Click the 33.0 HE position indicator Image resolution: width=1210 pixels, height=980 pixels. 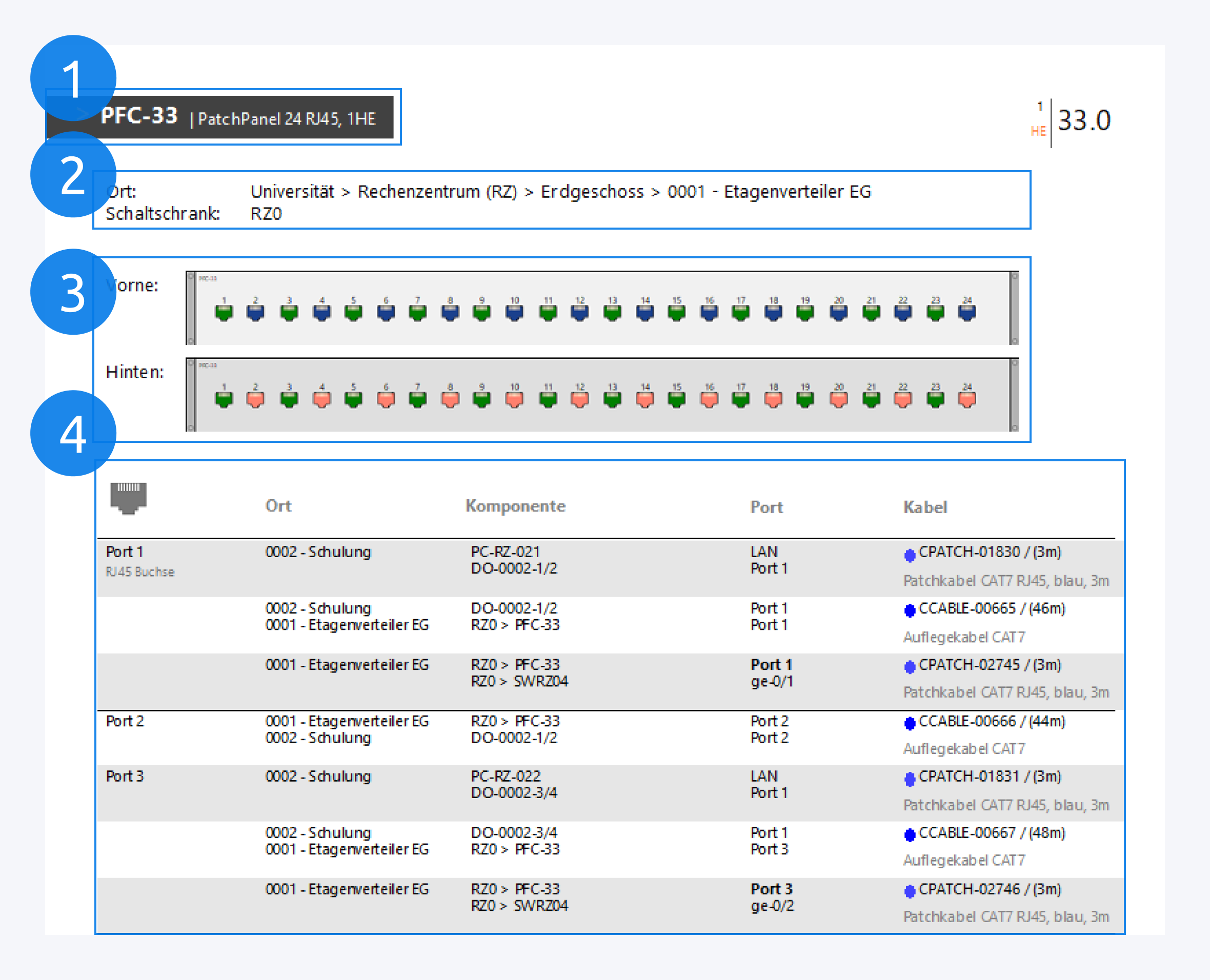tap(1083, 121)
